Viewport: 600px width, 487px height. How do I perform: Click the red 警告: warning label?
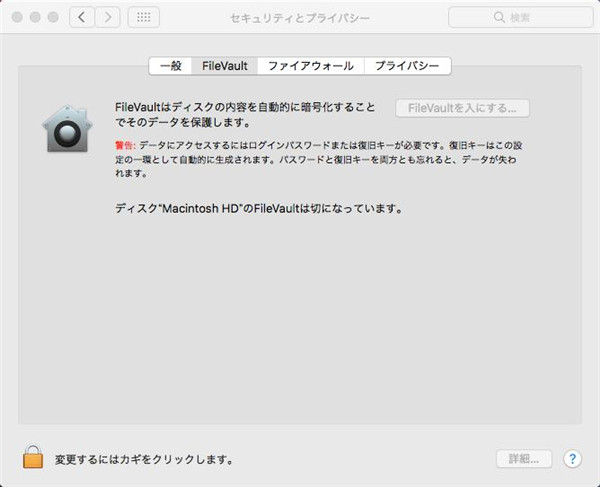point(125,145)
